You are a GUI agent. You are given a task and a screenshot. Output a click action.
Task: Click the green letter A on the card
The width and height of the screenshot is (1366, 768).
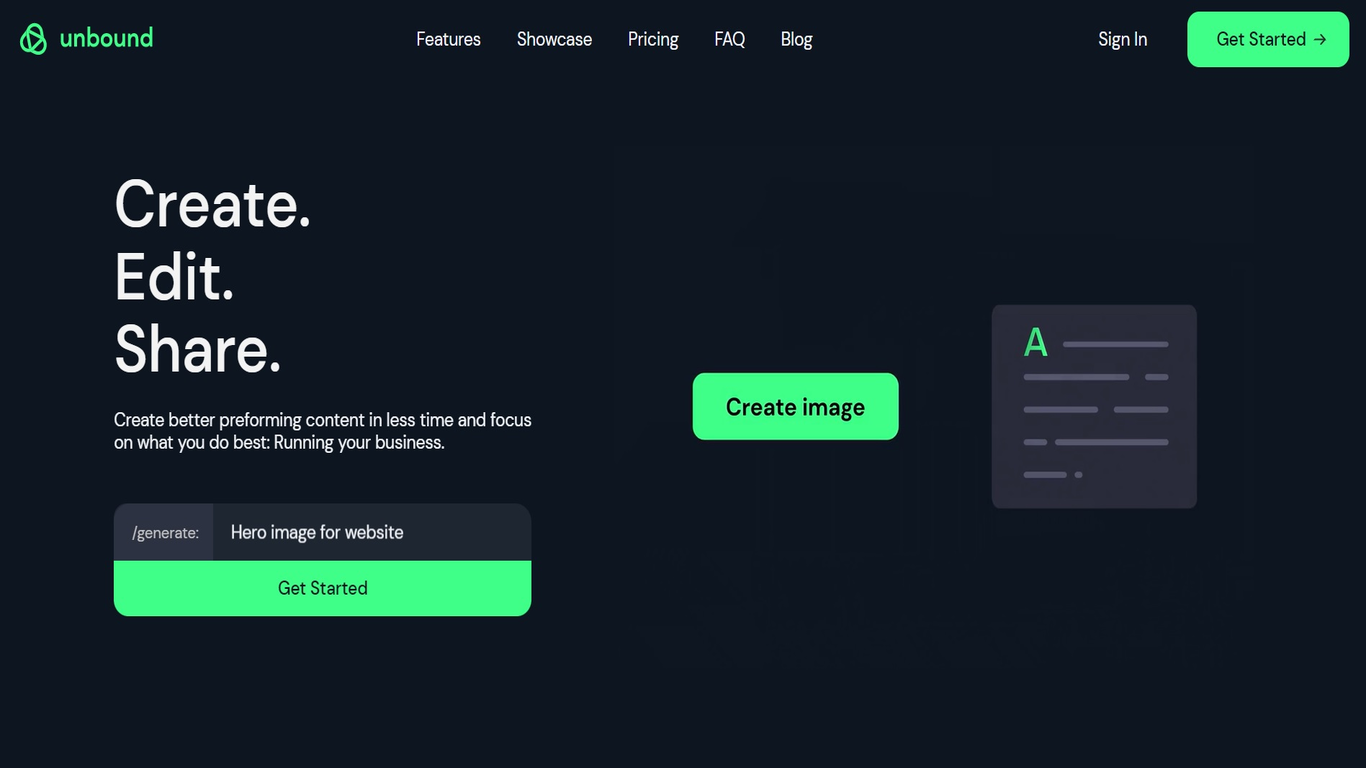tap(1035, 342)
